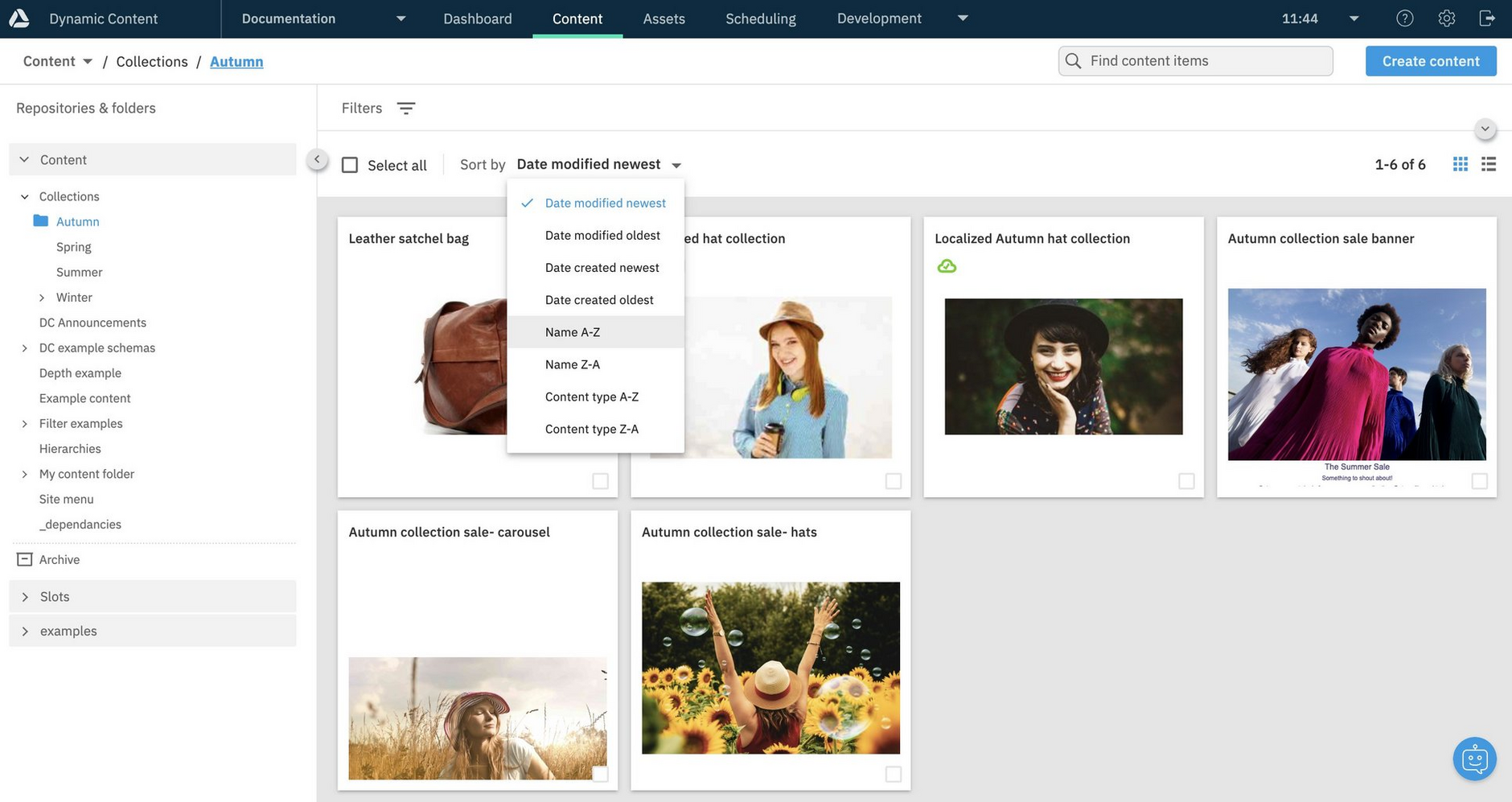Open the help question mark icon
The width and height of the screenshot is (1512, 802).
click(1404, 18)
